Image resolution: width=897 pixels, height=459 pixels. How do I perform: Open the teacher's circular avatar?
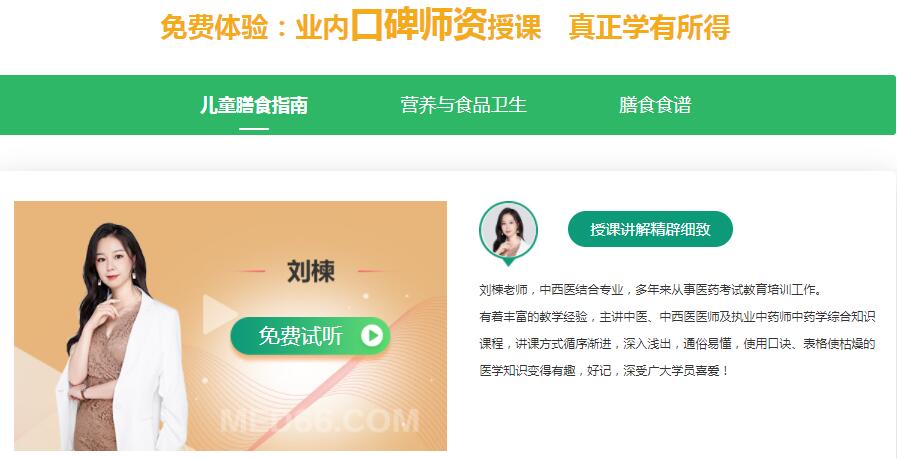508,230
